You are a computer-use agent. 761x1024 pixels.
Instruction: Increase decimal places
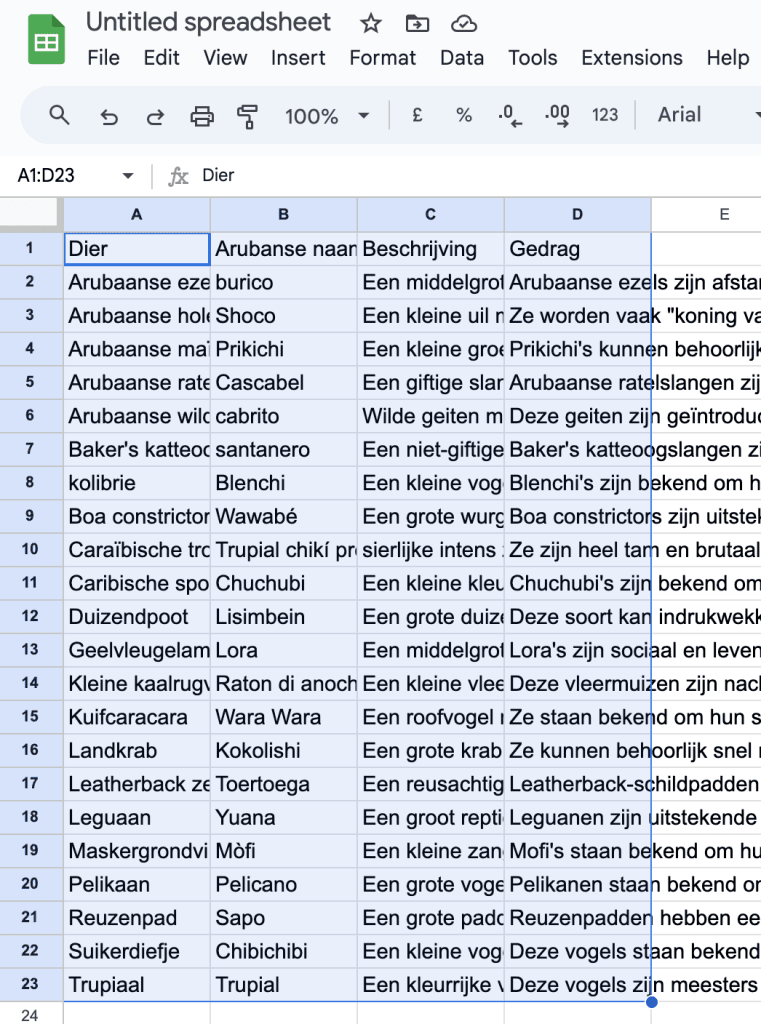point(557,115)
